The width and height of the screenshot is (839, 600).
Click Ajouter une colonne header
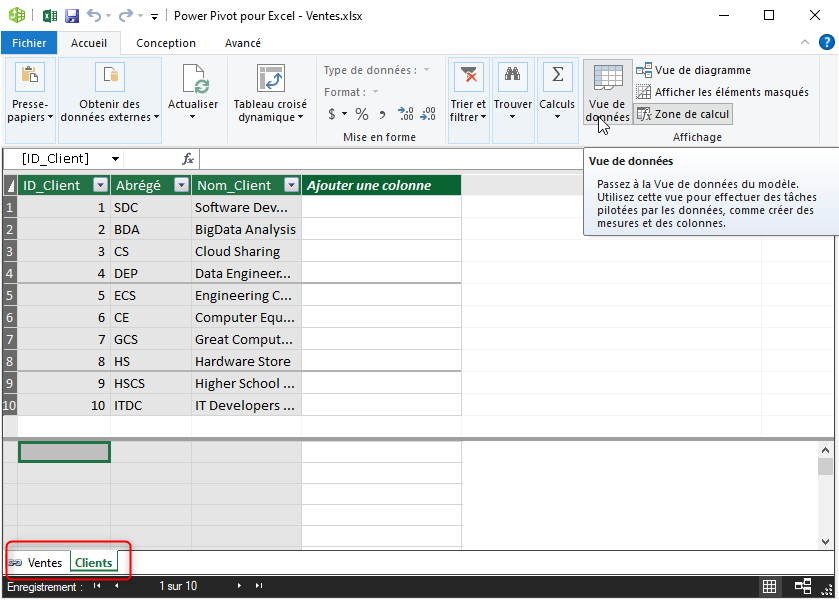point(381,185)
